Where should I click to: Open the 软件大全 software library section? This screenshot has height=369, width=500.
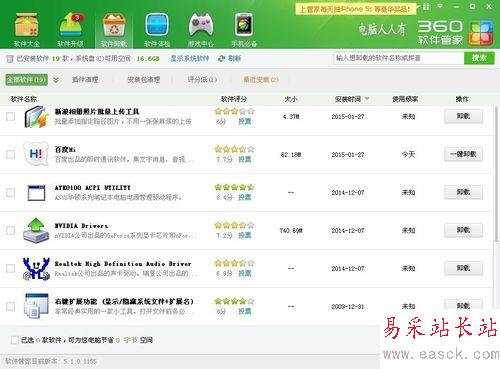click(x=27, y=30)
